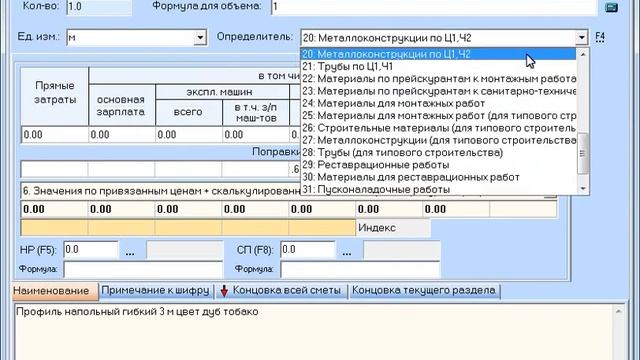Click the Формула для объема input field
The image size is (640, 360).
(x=434, y=7)
